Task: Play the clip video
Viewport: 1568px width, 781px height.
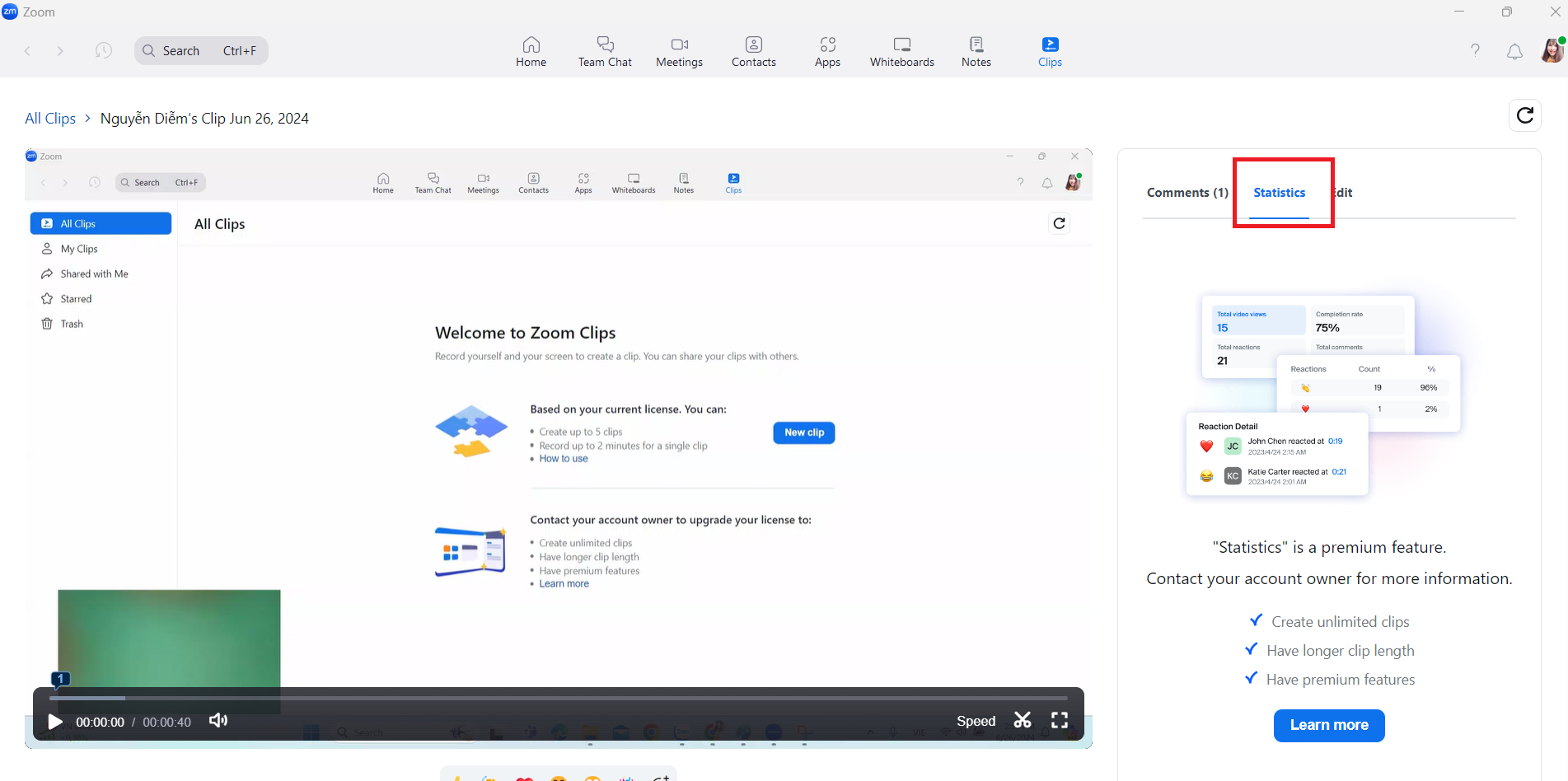Action: (x=55, y=722)
